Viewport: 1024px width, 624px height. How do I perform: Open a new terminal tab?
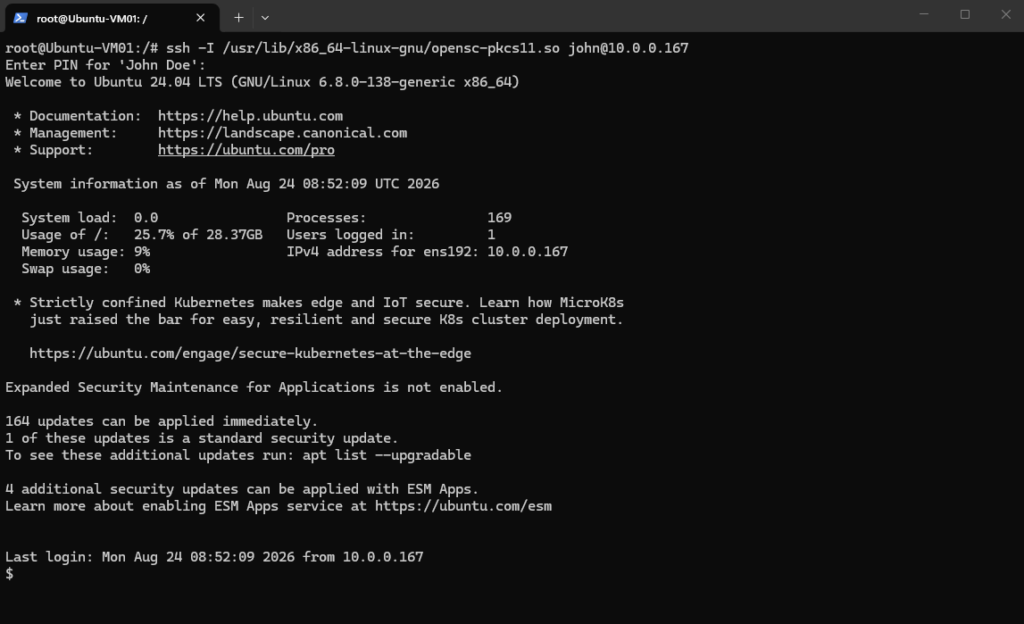coord(238,18)
